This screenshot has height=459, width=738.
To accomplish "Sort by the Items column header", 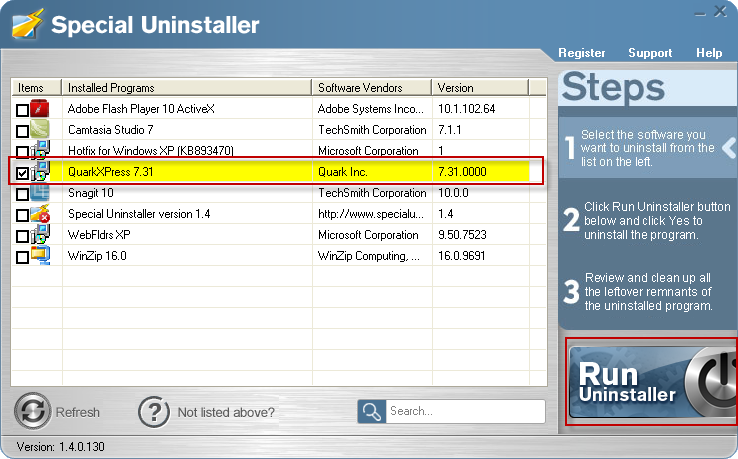I will pos(37,88).
